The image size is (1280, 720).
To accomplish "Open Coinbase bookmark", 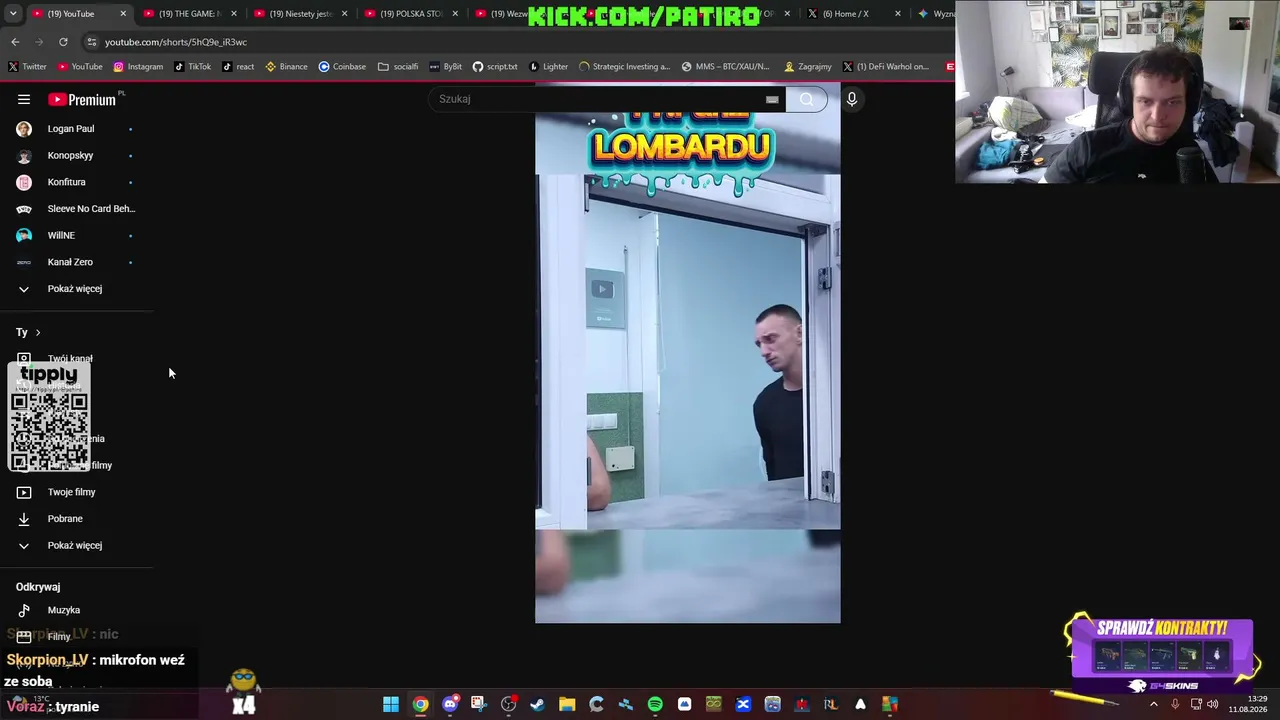I will (342, 67).
